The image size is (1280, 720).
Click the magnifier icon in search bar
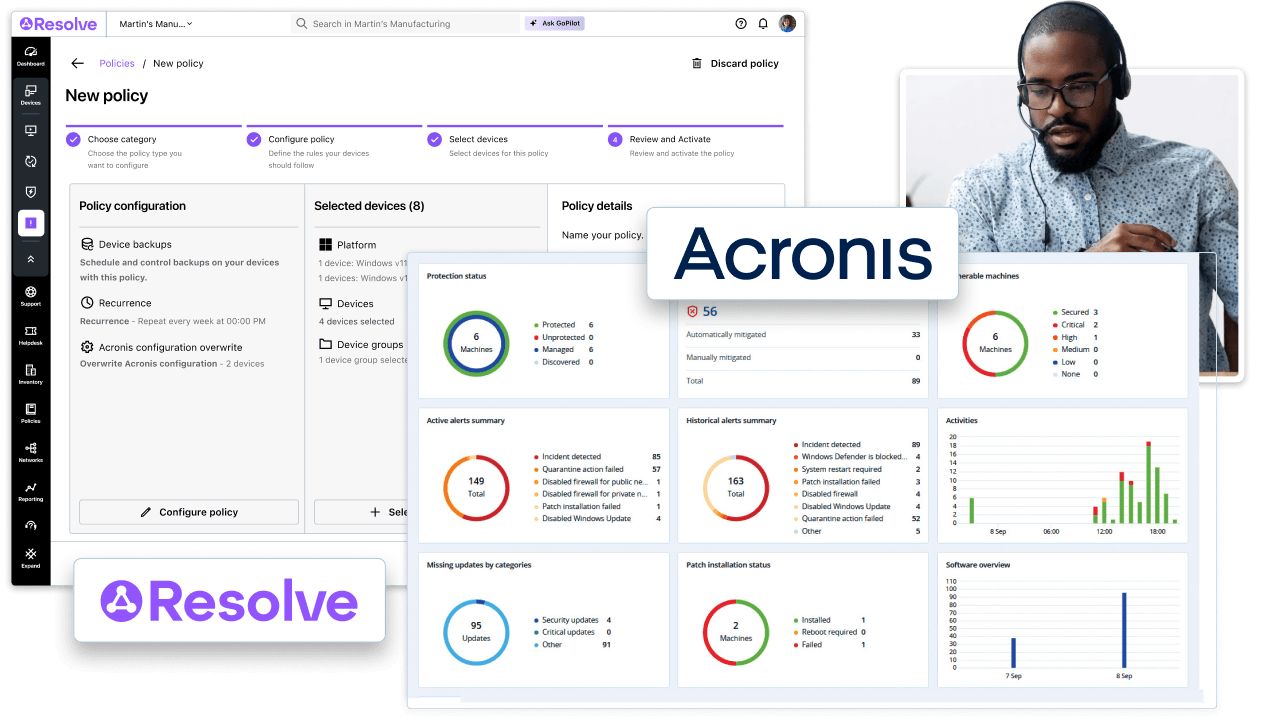tap(302, 23)
